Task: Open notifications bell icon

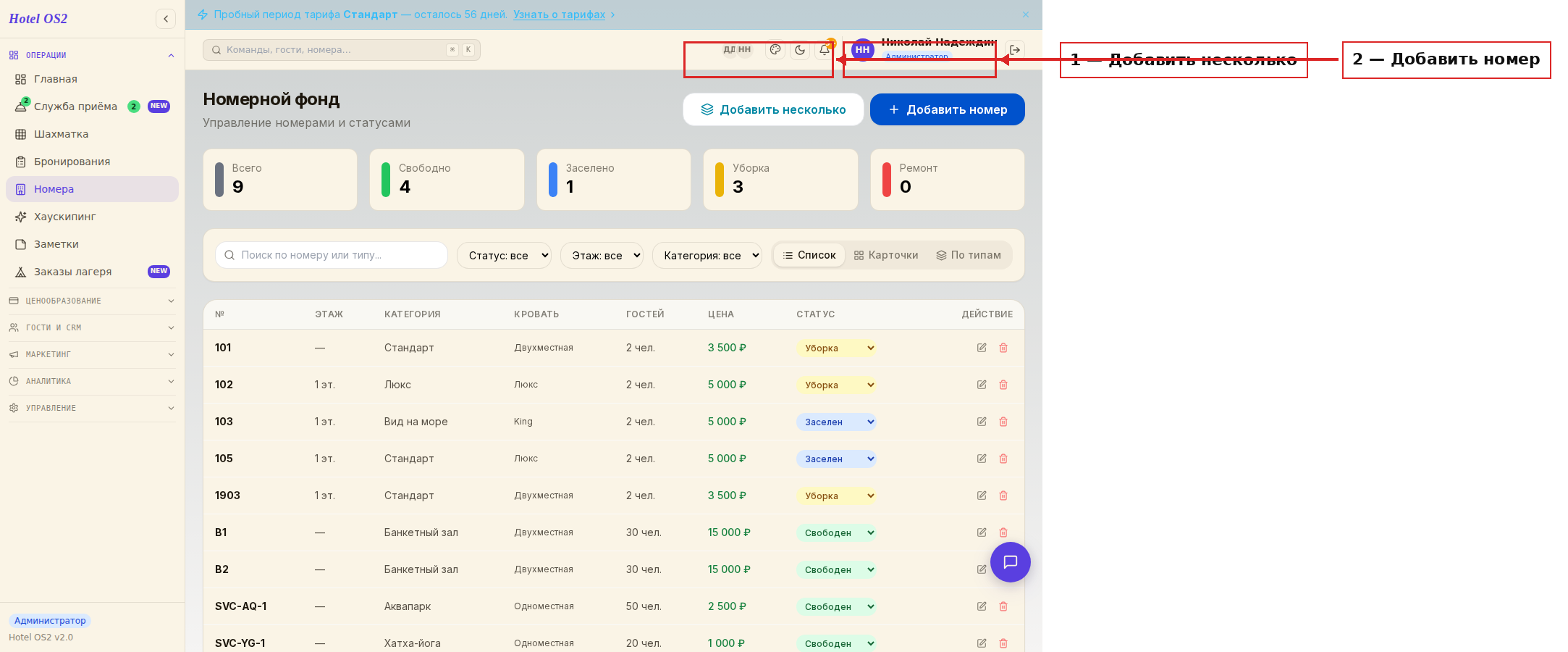Action: 824,50
